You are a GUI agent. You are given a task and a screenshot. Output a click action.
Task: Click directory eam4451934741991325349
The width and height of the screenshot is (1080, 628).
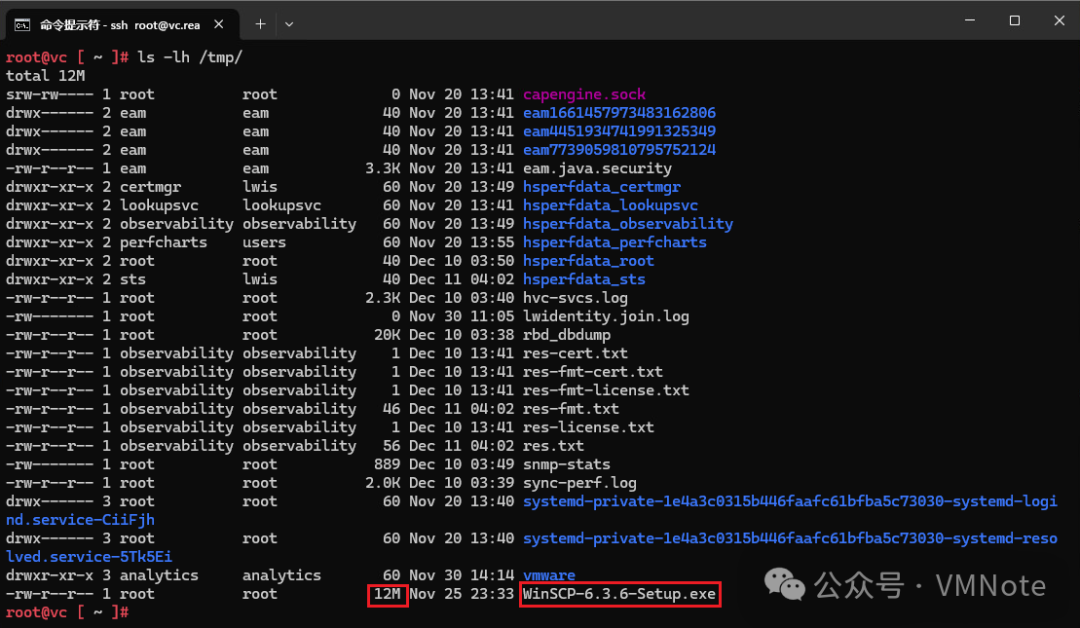click(x=619, y=132)
